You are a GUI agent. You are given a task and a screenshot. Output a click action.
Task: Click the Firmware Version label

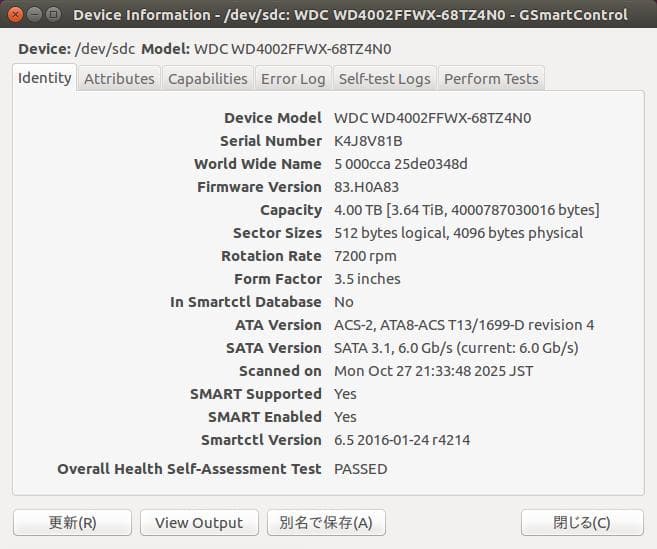[x=259, y=187]
